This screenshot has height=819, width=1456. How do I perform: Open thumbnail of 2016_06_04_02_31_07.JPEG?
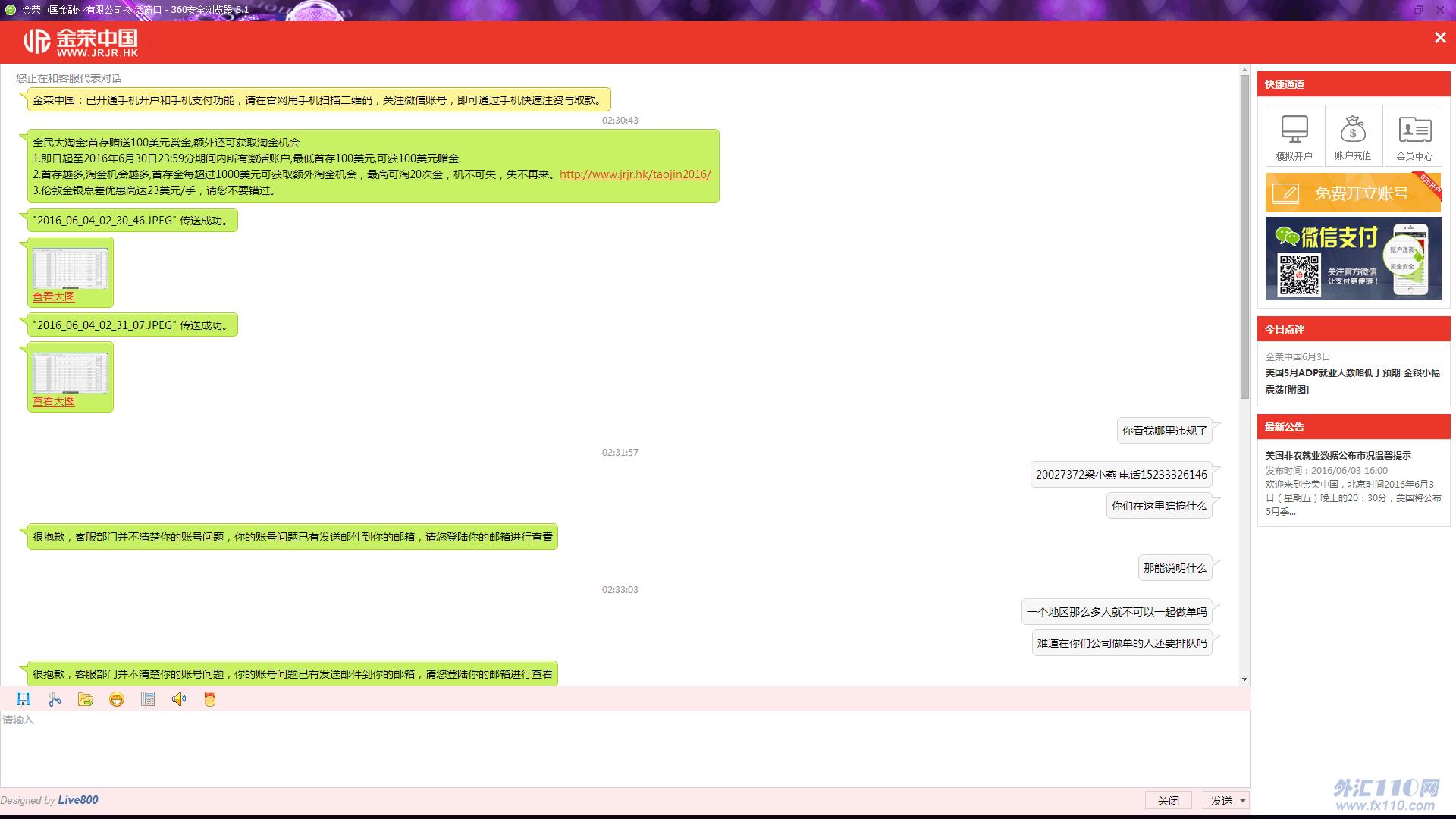(x=70, y=372)
